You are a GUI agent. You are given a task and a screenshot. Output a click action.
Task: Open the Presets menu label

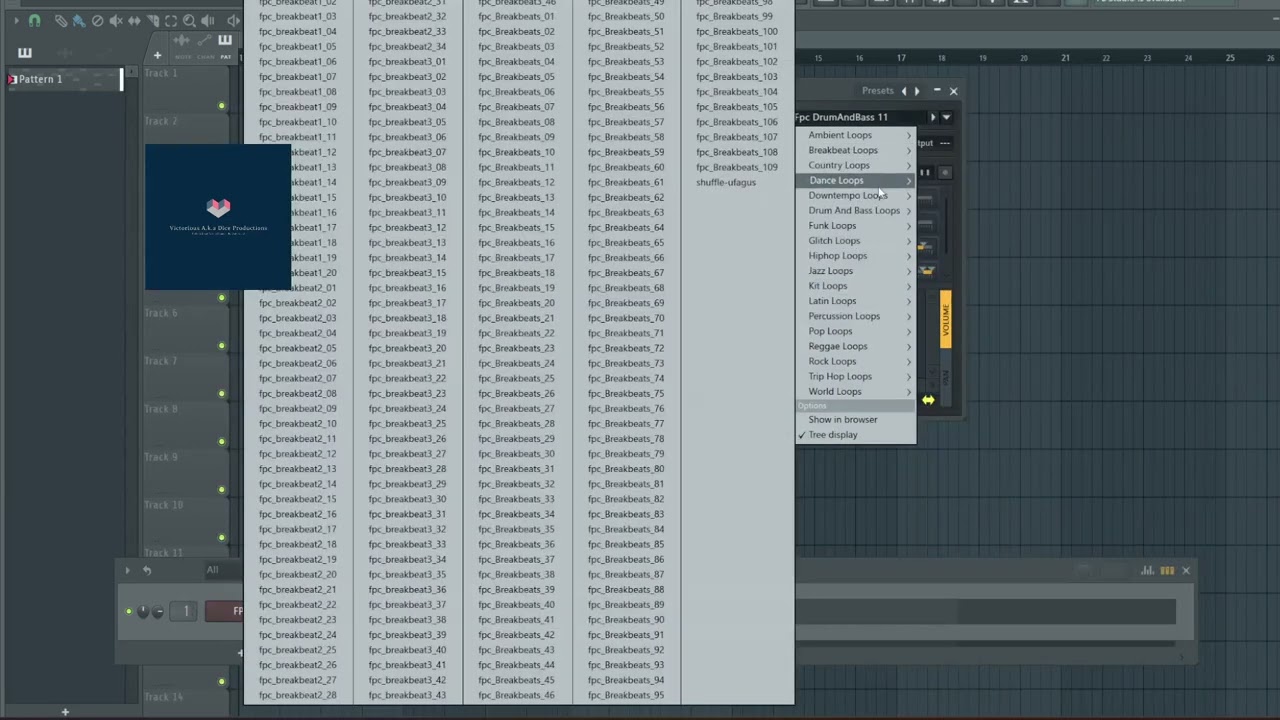tap(877, 91)
